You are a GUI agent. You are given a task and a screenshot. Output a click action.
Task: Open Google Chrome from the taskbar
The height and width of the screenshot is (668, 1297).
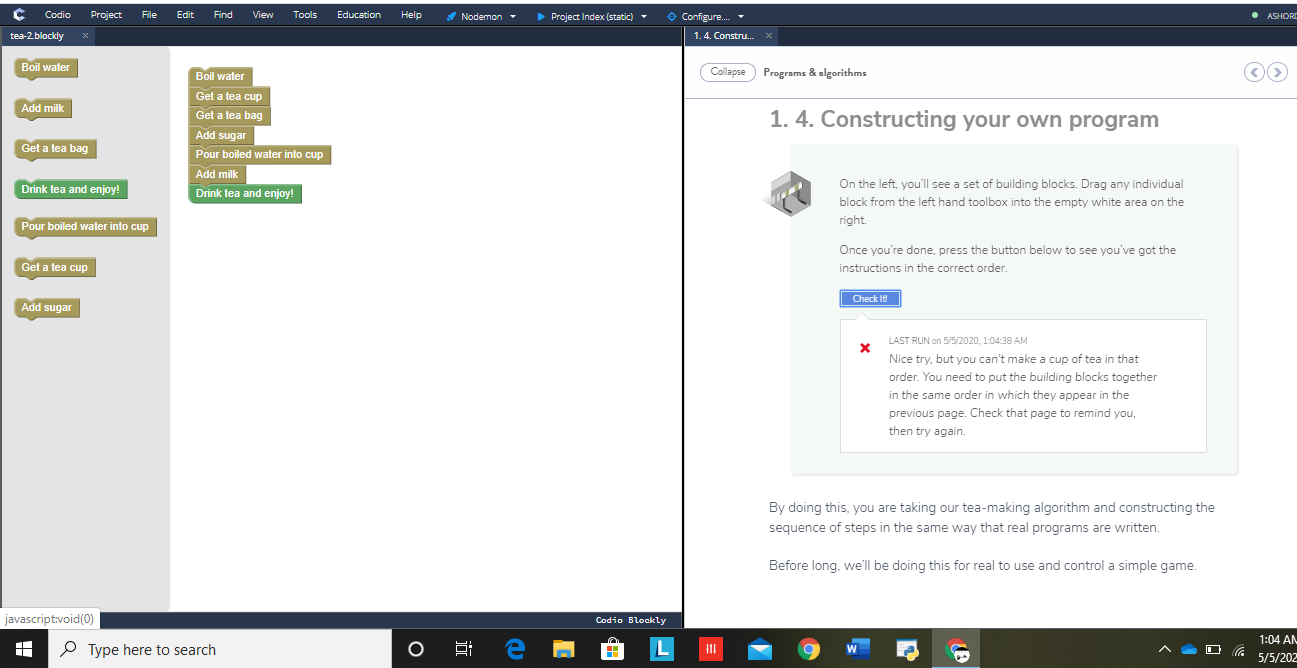click(x=809, y=649)
